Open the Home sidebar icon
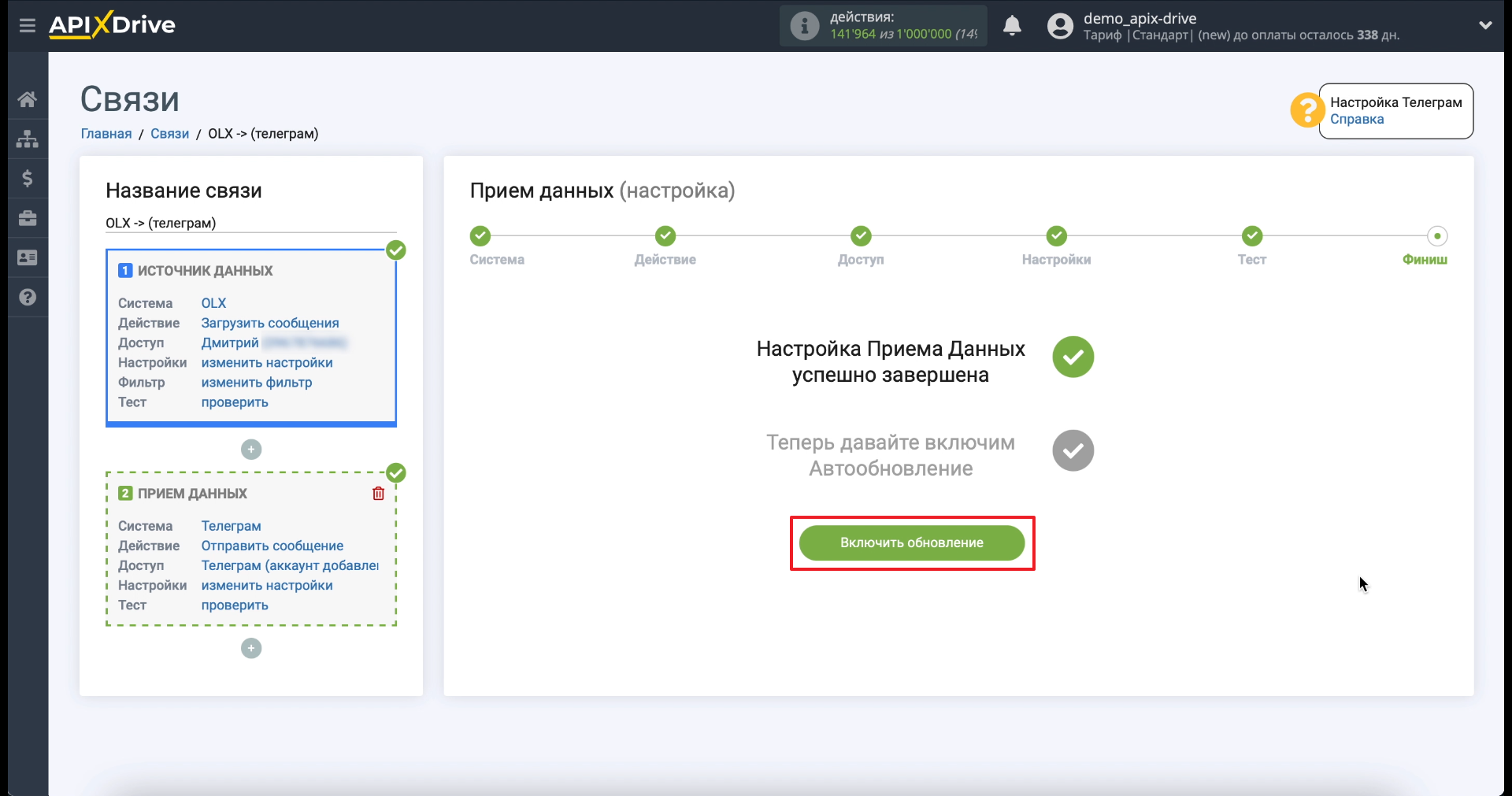The height and width of the screenshot is (796, 1512). pos(28,99)
